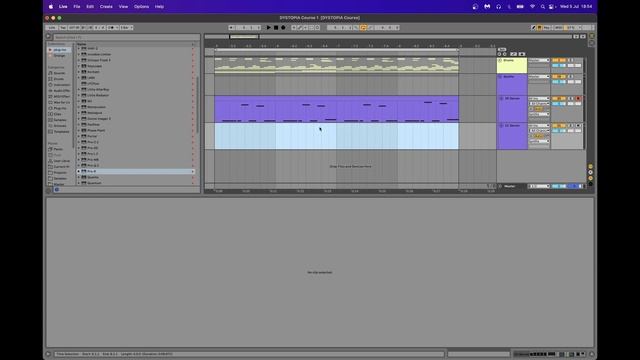Click the Link button
The width and height of the screenshot is (640, 360).
pos(52,28)
